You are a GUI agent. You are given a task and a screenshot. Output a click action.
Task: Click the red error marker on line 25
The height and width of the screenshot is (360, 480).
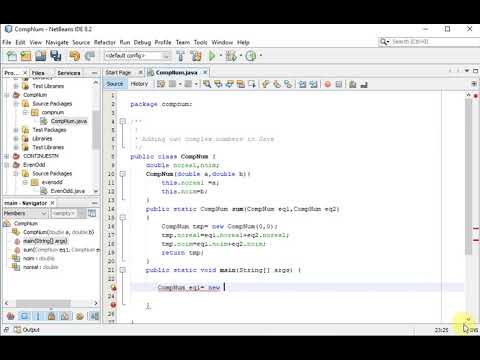point(113,305)
